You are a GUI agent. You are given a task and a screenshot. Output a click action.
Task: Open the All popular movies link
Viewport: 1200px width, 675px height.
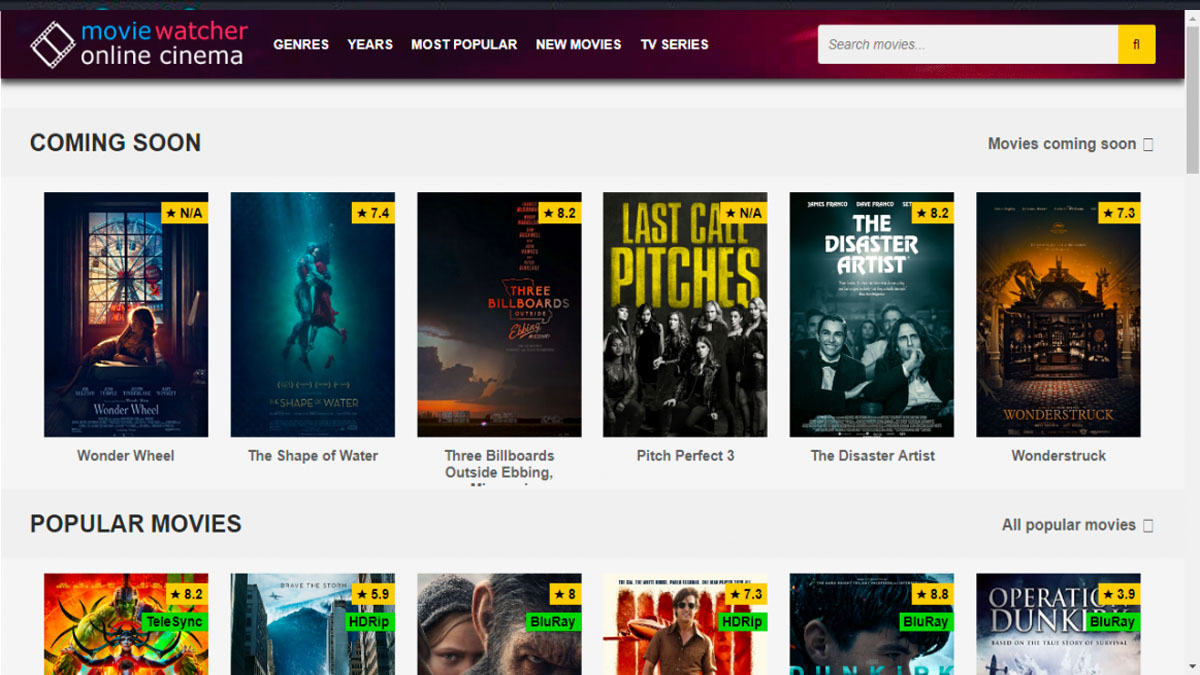click(x=1077, y=525)
